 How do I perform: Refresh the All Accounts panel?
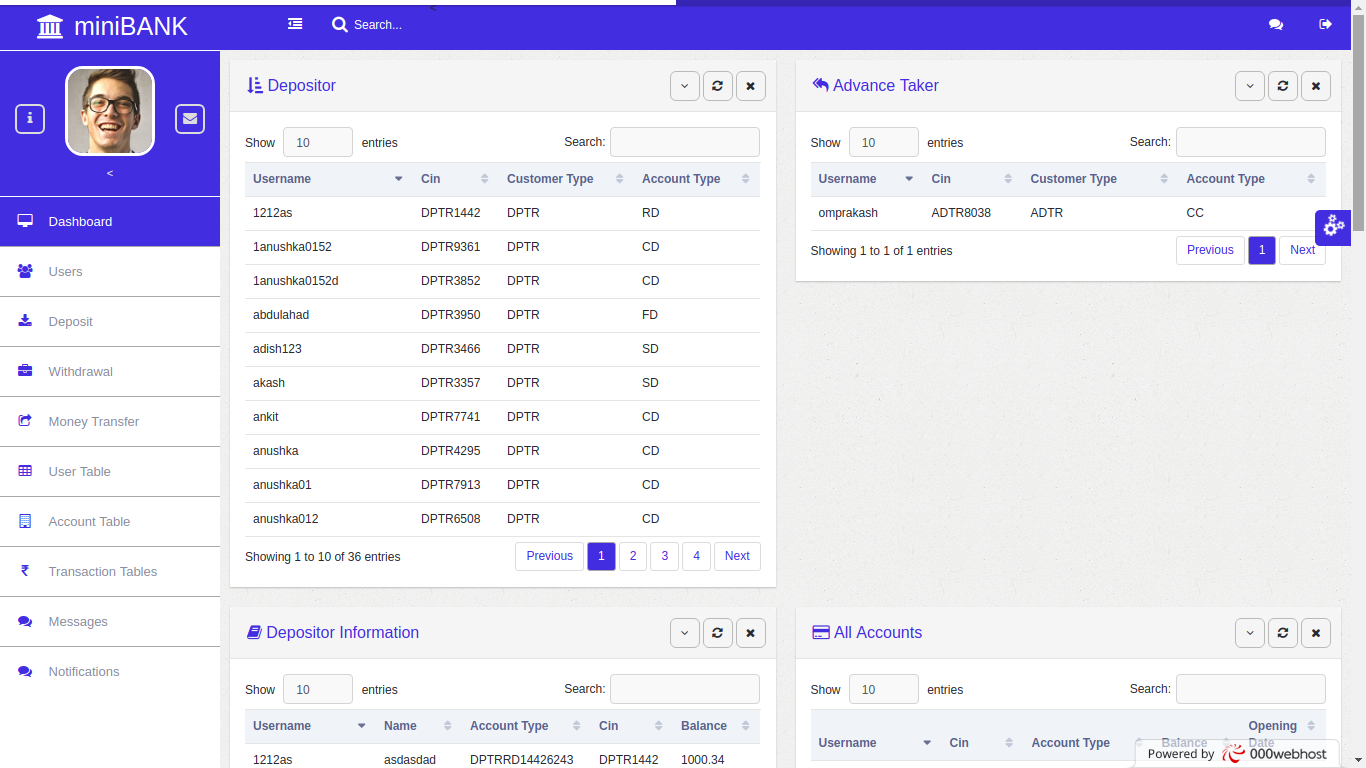[1283, 633]
